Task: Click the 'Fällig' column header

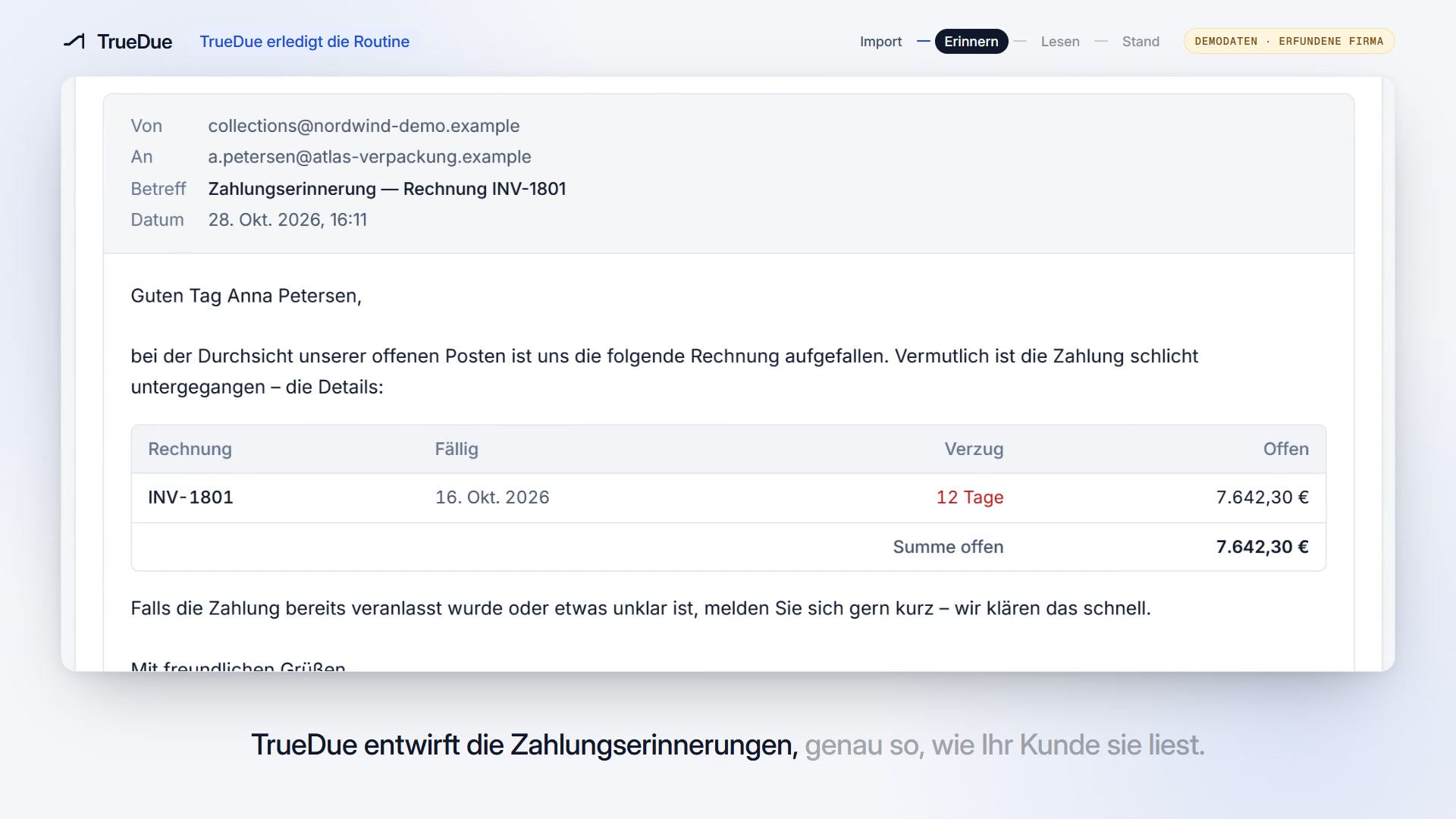Action: click(x=457, y=449)
